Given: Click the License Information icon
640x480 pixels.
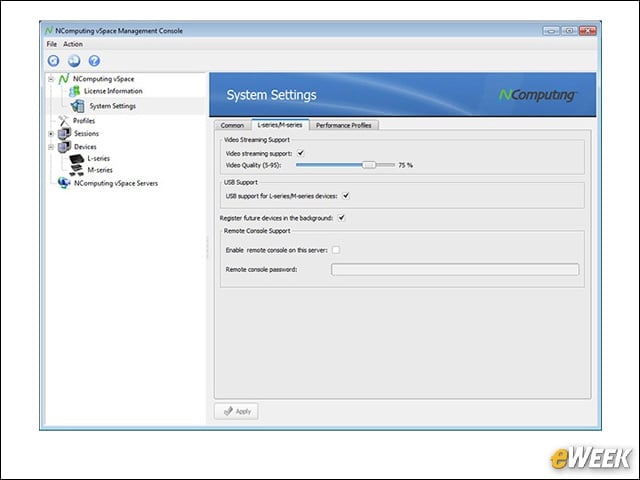Looking at the screenshot, I should pos(75,91).
